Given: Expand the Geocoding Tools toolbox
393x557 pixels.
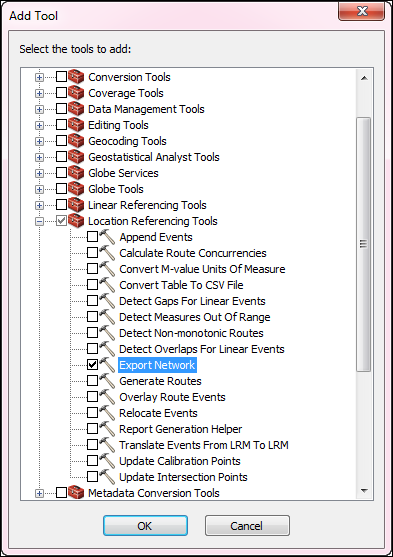Looking at the screenshot, I should pyautogui.click(x=39, y=141).
